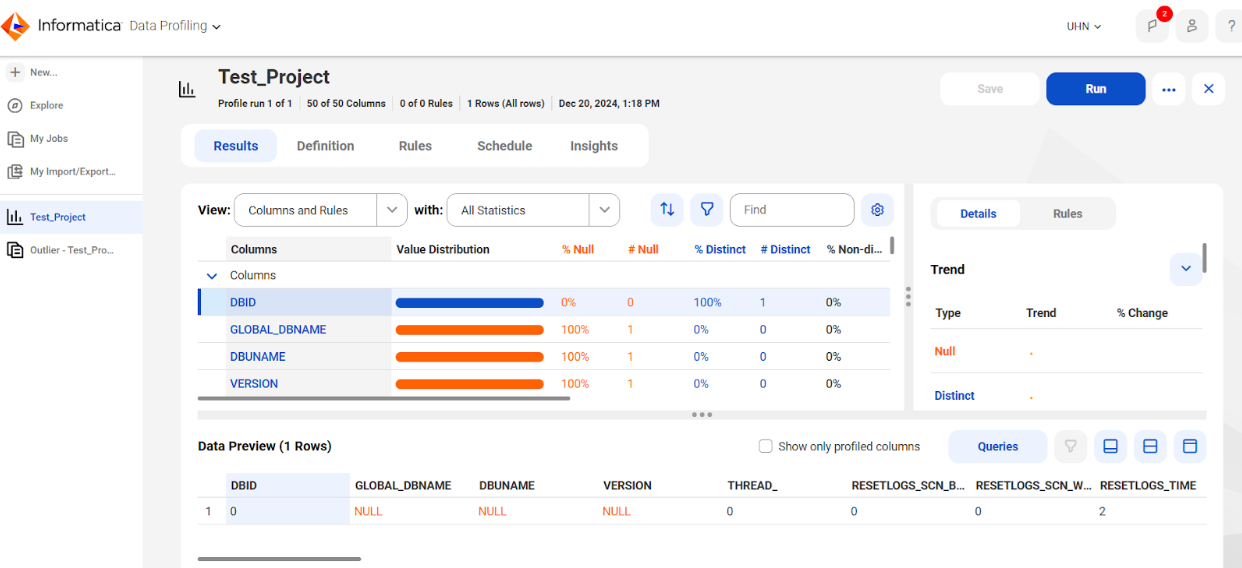1242x568 pixels.
Task: Click the GLOBAL_DBNAME orange distribution bar
Action: (470, 329)
